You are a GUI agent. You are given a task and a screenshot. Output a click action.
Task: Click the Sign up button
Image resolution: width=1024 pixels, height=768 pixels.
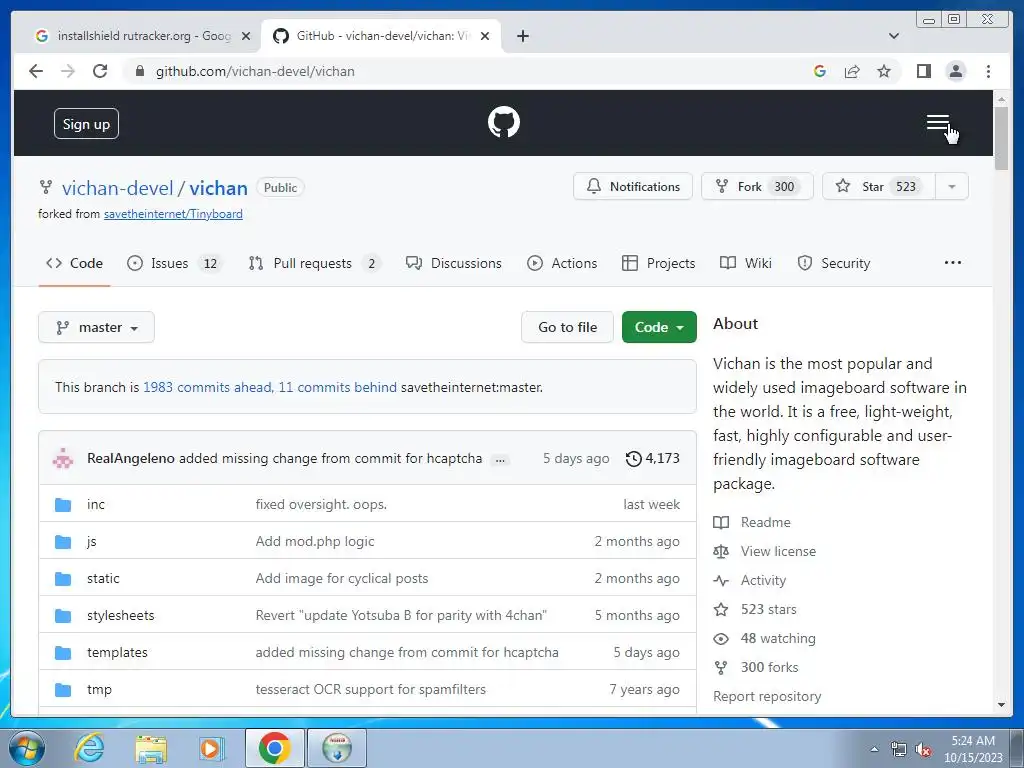86,123
